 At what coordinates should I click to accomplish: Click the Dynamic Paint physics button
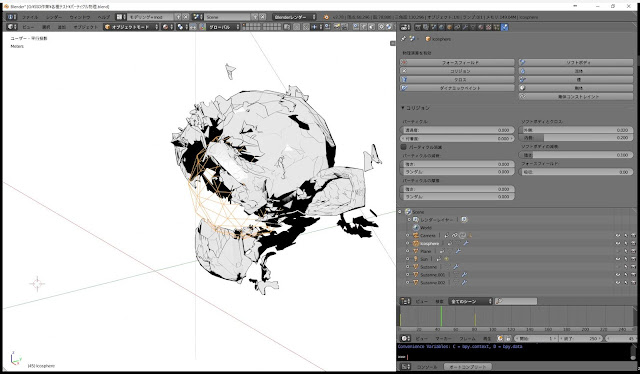tap(457, 88)
